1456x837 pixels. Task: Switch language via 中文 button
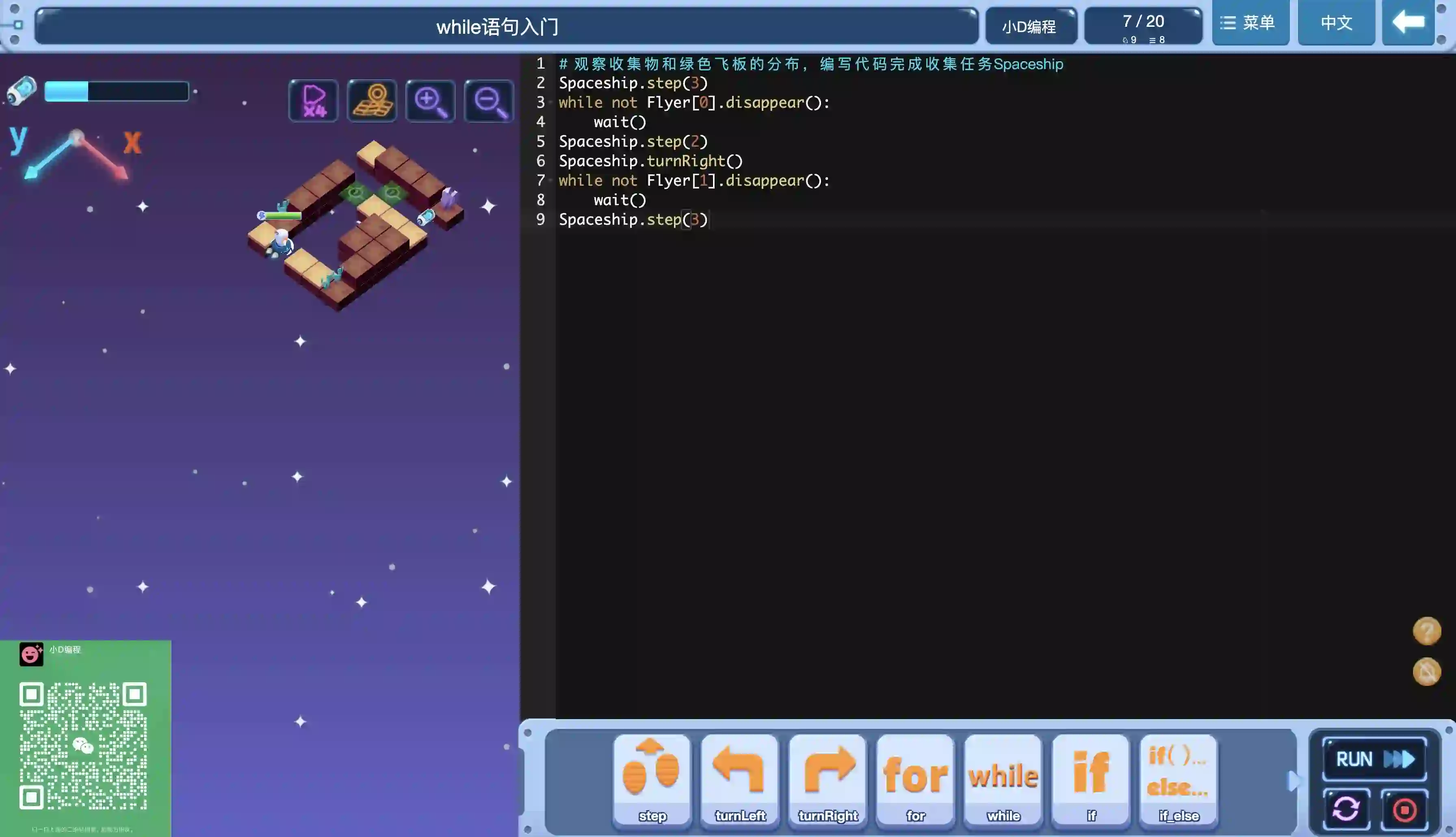(1336, 23)
